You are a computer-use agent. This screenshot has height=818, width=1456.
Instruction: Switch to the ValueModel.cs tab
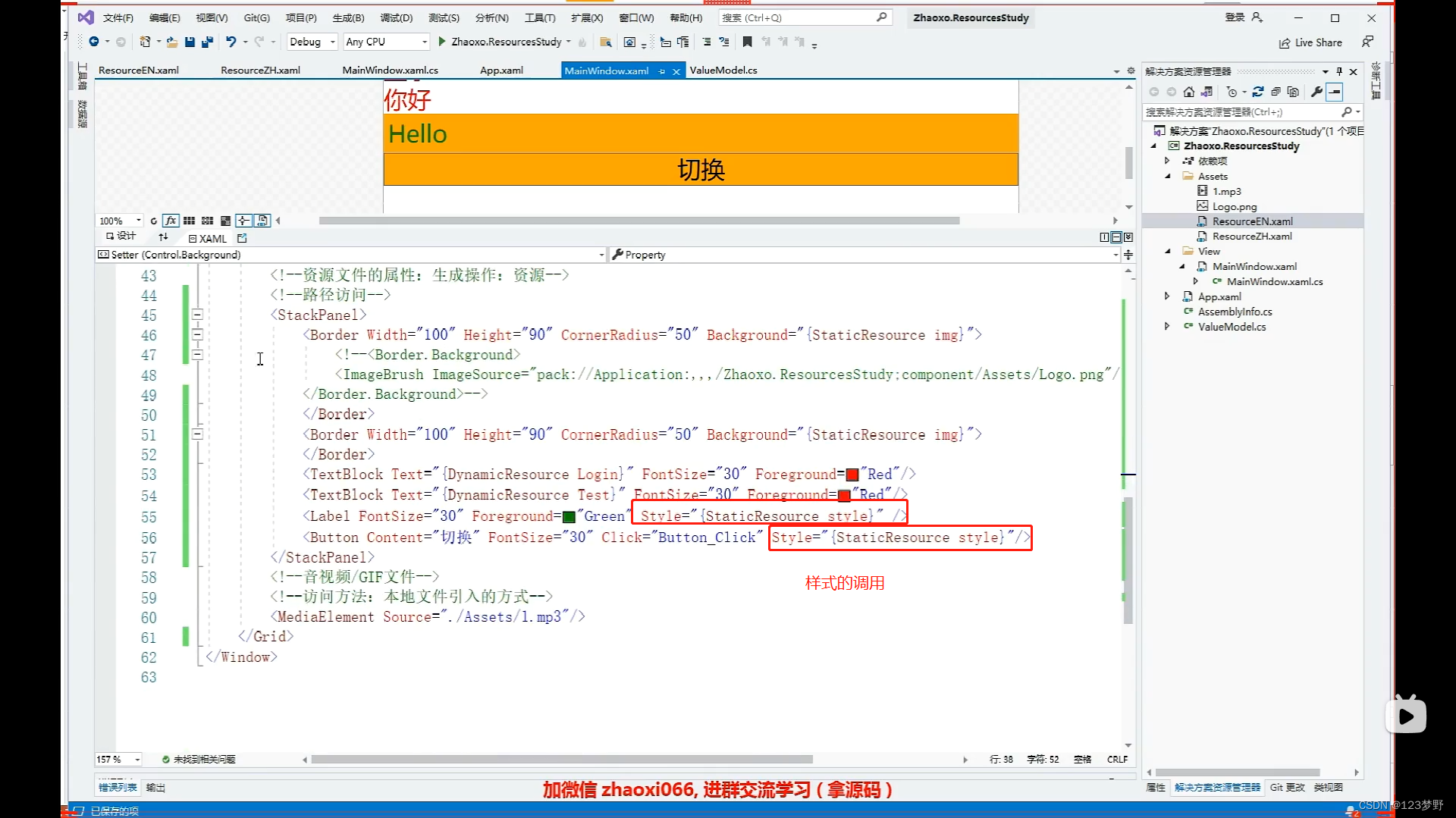pos(723,70)
